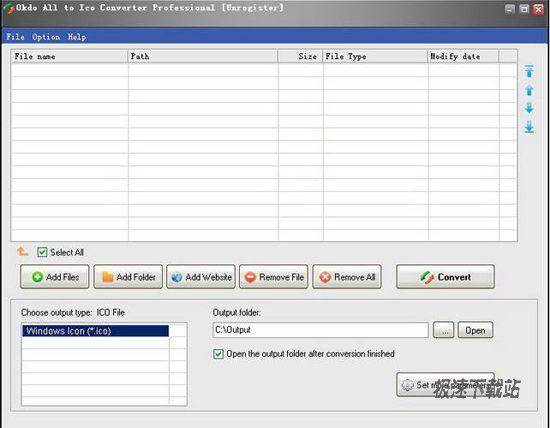
Task: Start conversion with the Convert button
Action: click(445, 277)
